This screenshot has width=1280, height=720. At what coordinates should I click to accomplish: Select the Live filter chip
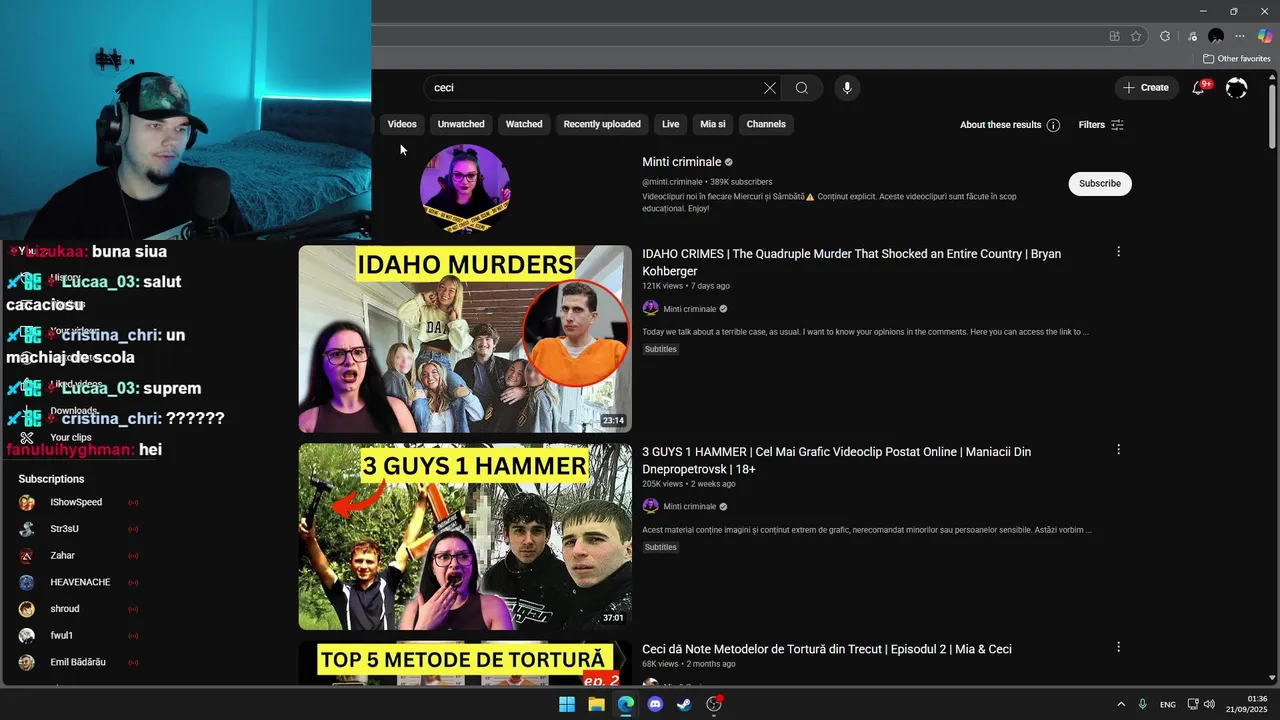(x=670, y=124)
